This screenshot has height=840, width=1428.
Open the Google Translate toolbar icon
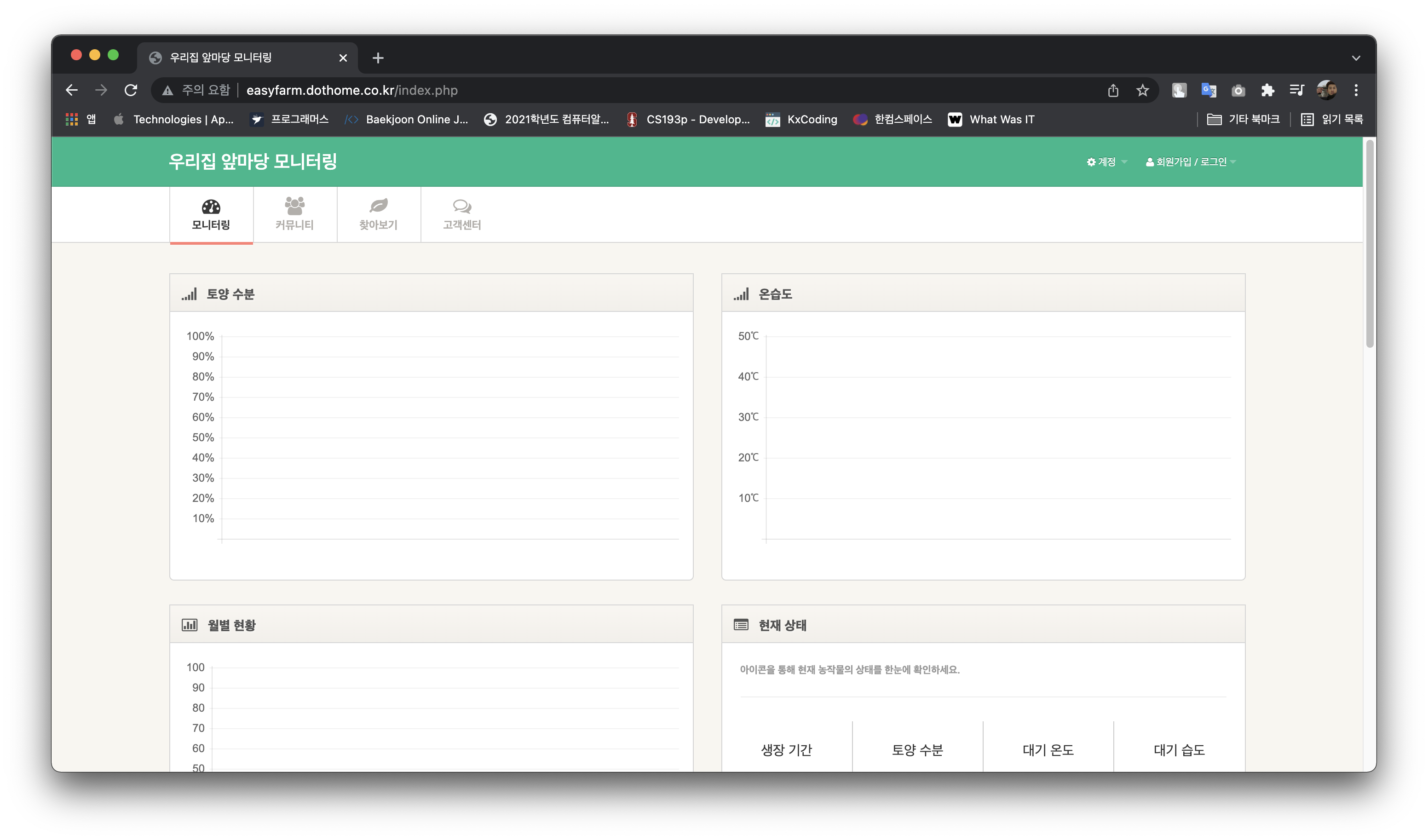[x=1210, y=90]
